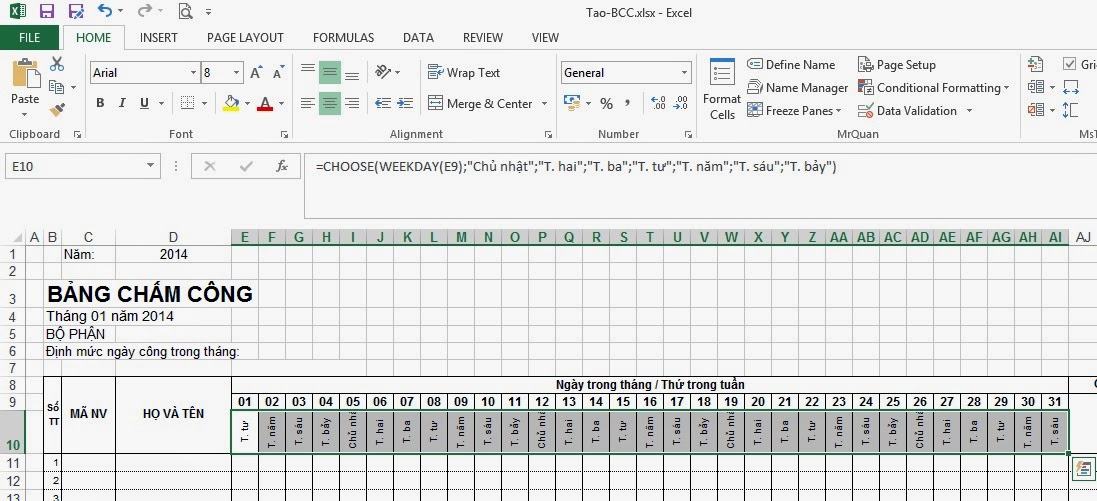This screenshot has width=1097, height=501.
Task: Select row 11 header
Action: [14, 463]
